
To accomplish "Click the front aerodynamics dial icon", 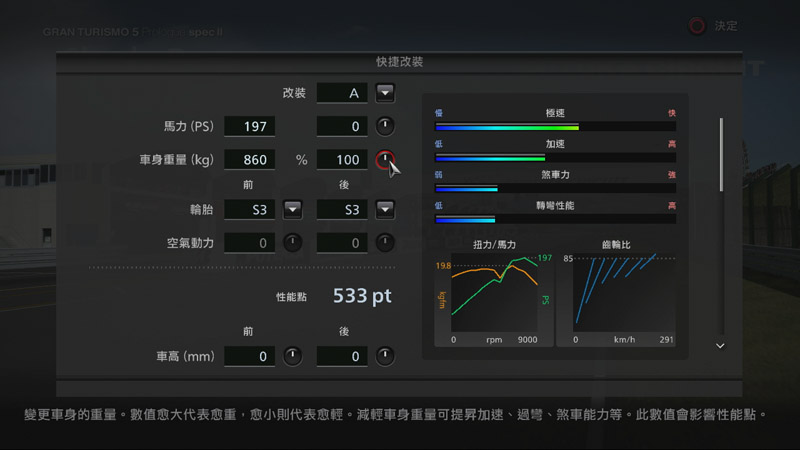I will [x=292, y=243].
